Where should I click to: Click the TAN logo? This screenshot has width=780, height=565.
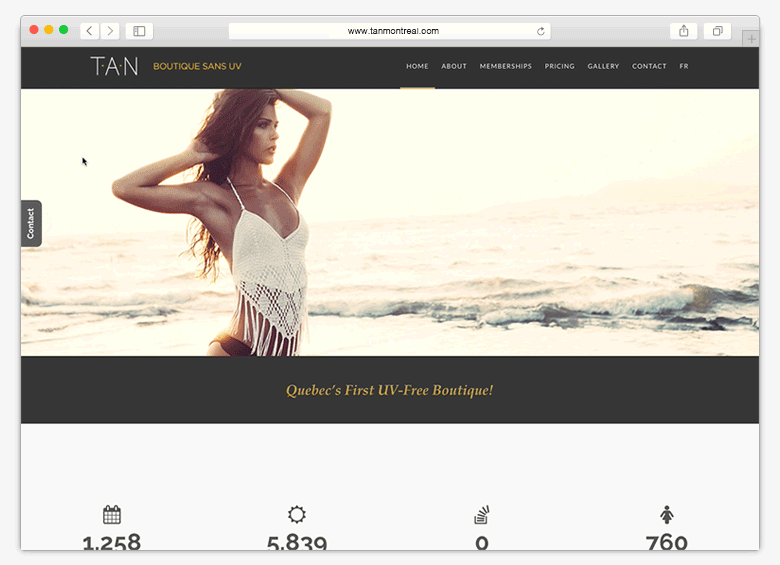coord(114,66)
